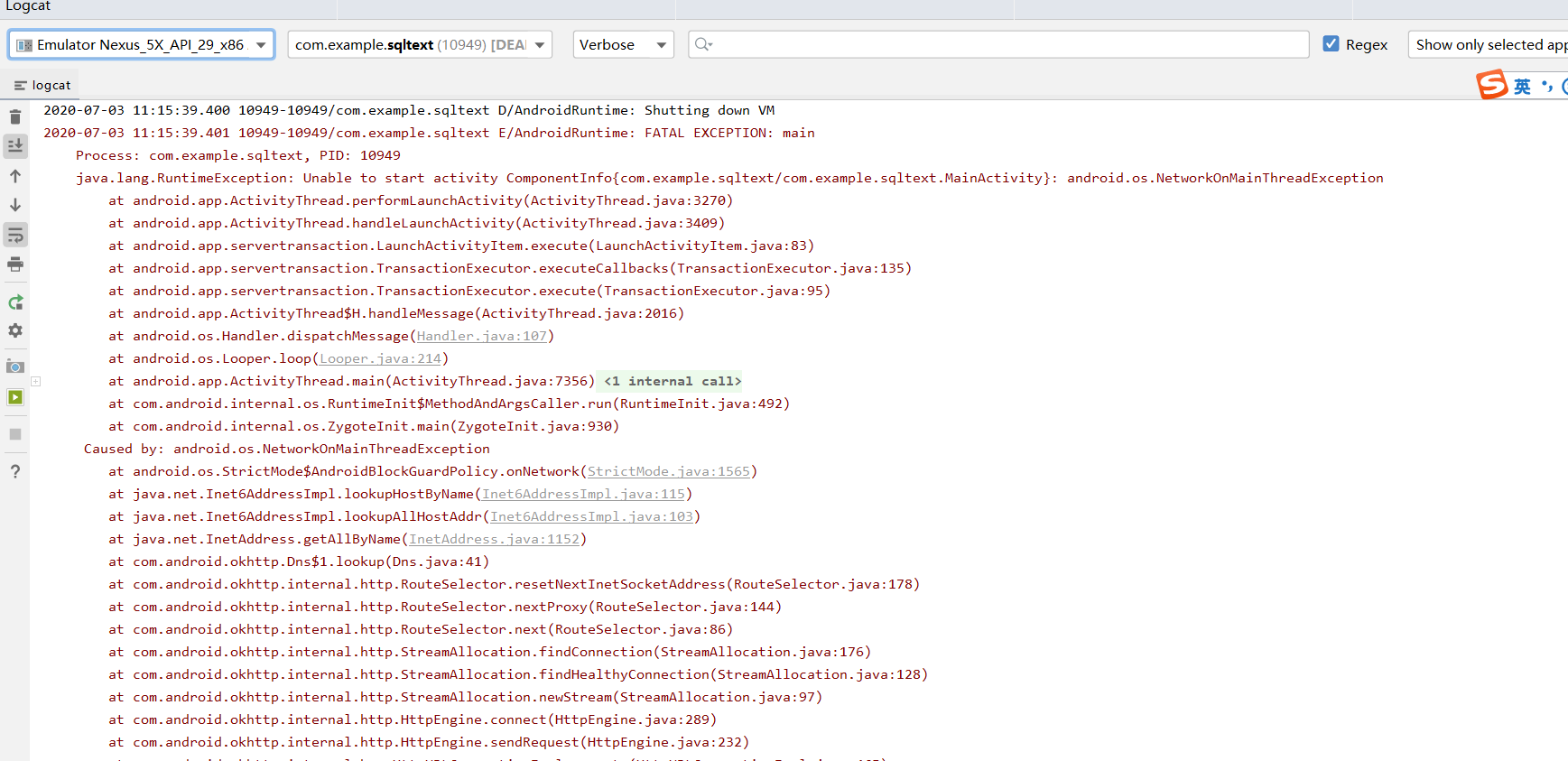The width and height of the screenshot is (1568, 761).
Task: Expand the <1 internal call> folded region
Action: tap(673, 381)
